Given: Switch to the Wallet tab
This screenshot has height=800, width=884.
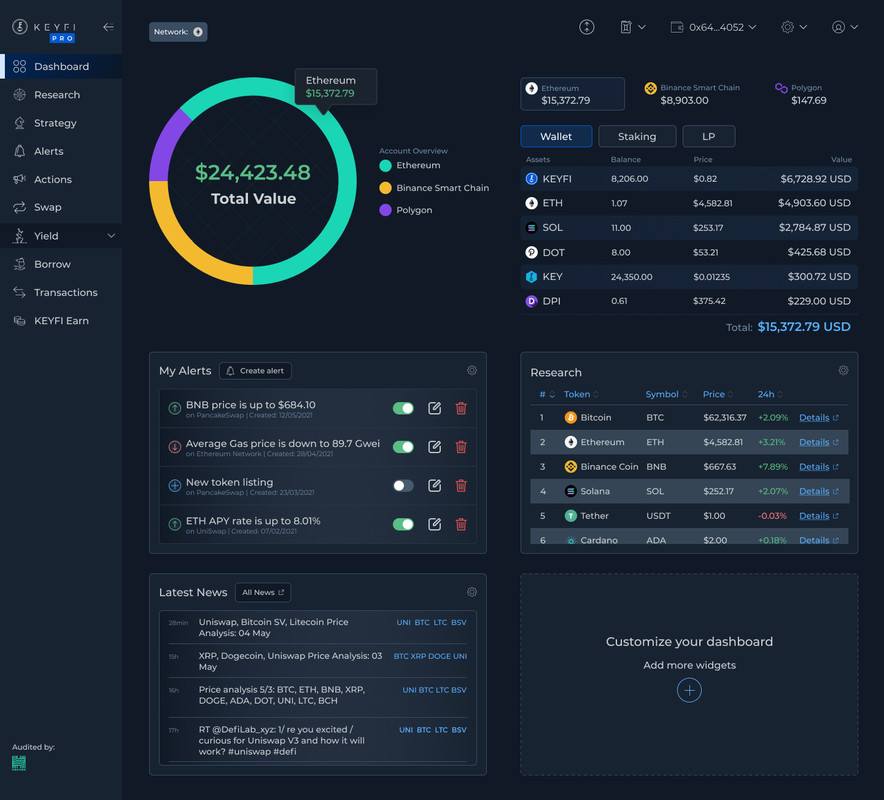Looking at the screenshot, I should [556, 136].
